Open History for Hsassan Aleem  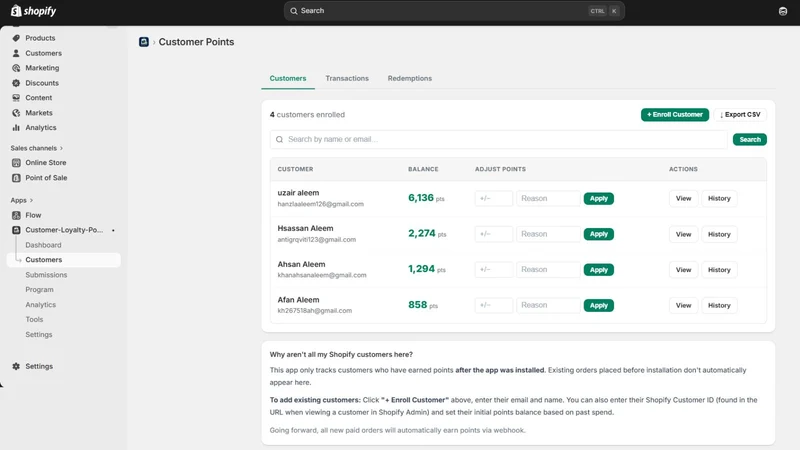(719, 234)
